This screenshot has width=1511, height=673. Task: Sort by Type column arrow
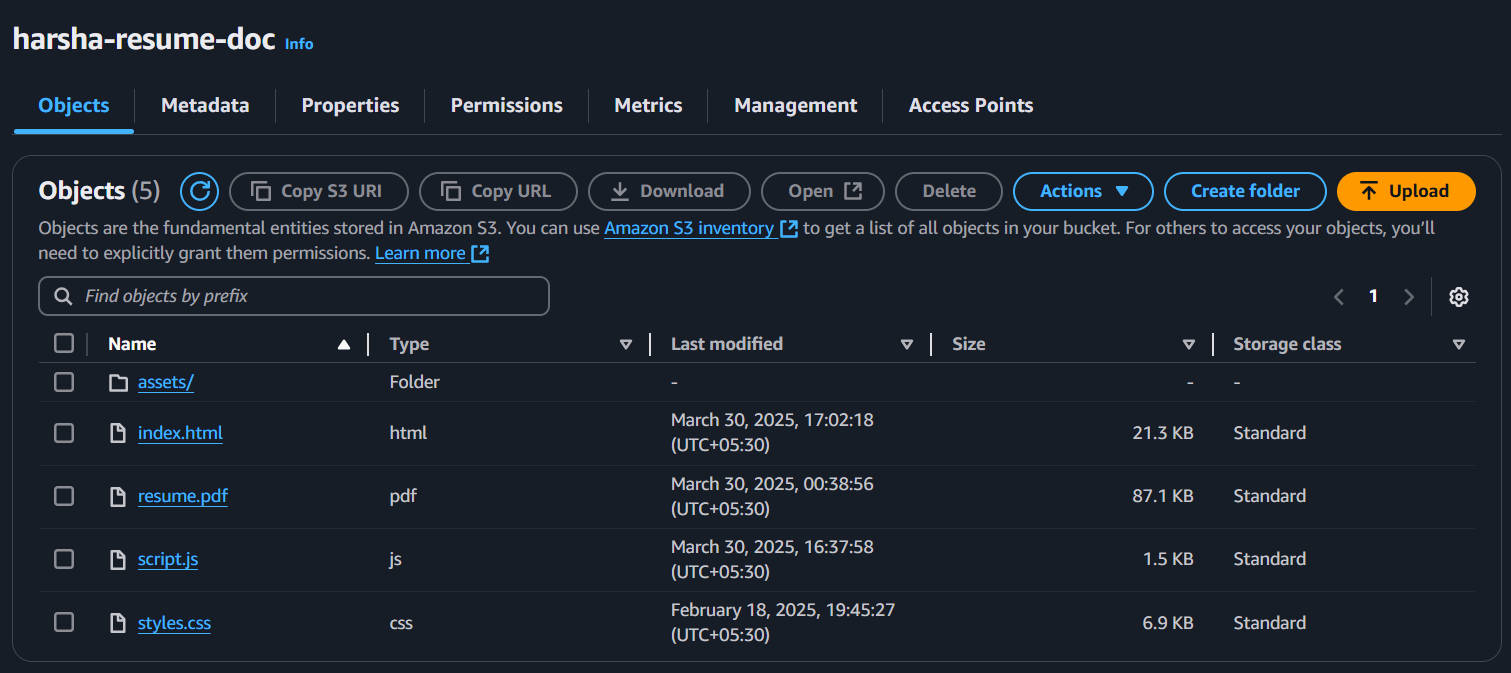click(626, 344)
